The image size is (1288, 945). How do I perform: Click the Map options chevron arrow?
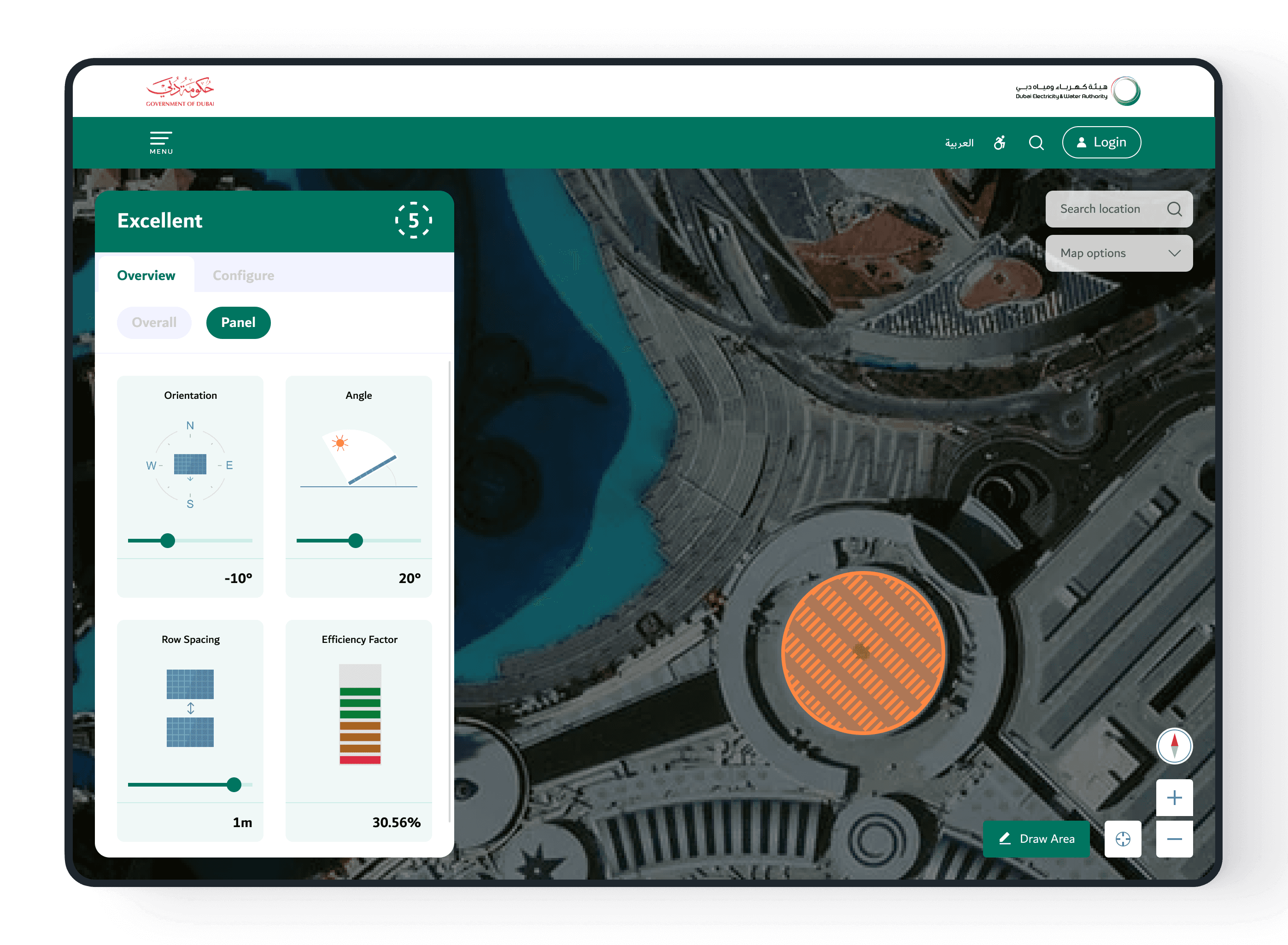click(1174, 253)
